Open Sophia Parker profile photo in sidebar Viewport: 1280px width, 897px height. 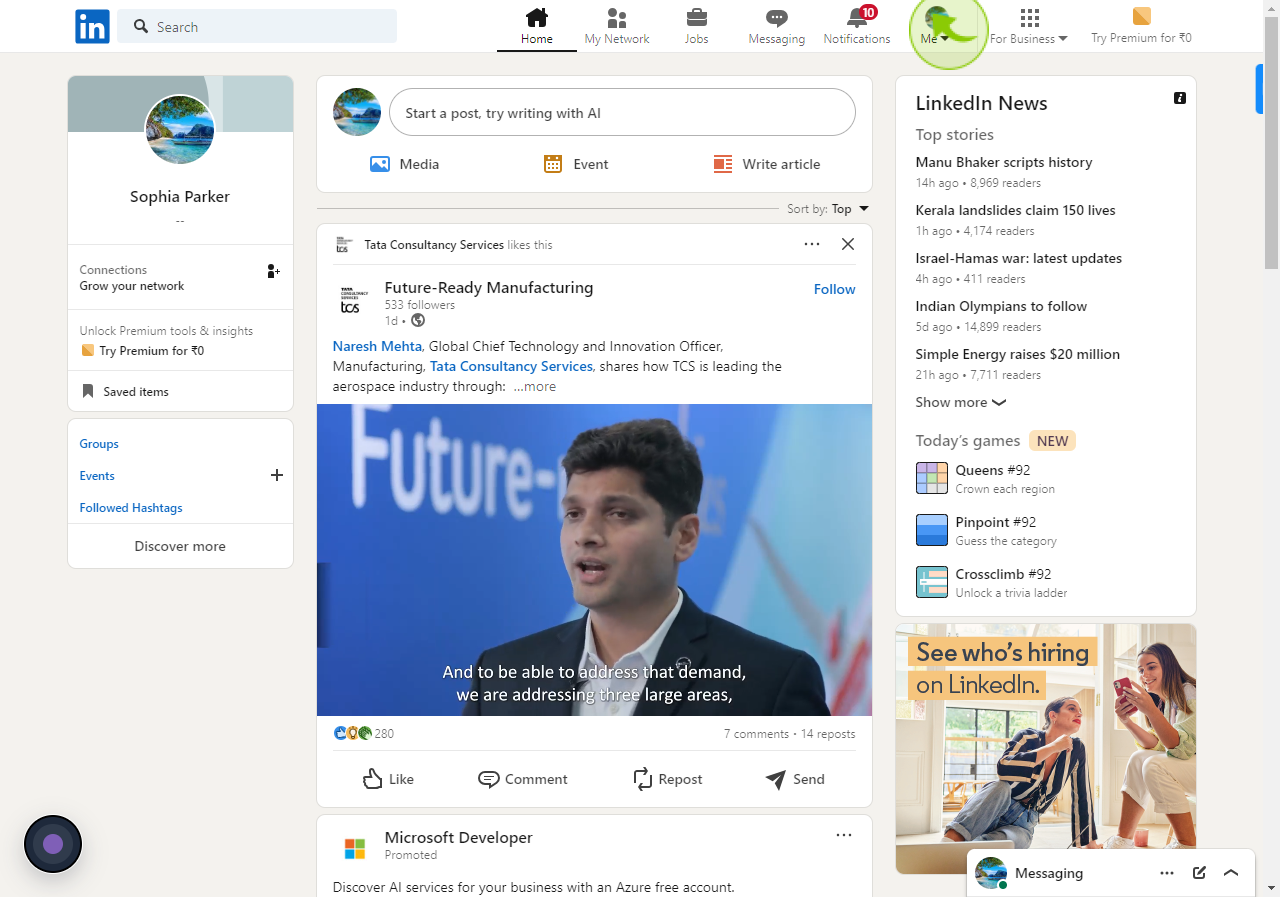tap(180, 130)
